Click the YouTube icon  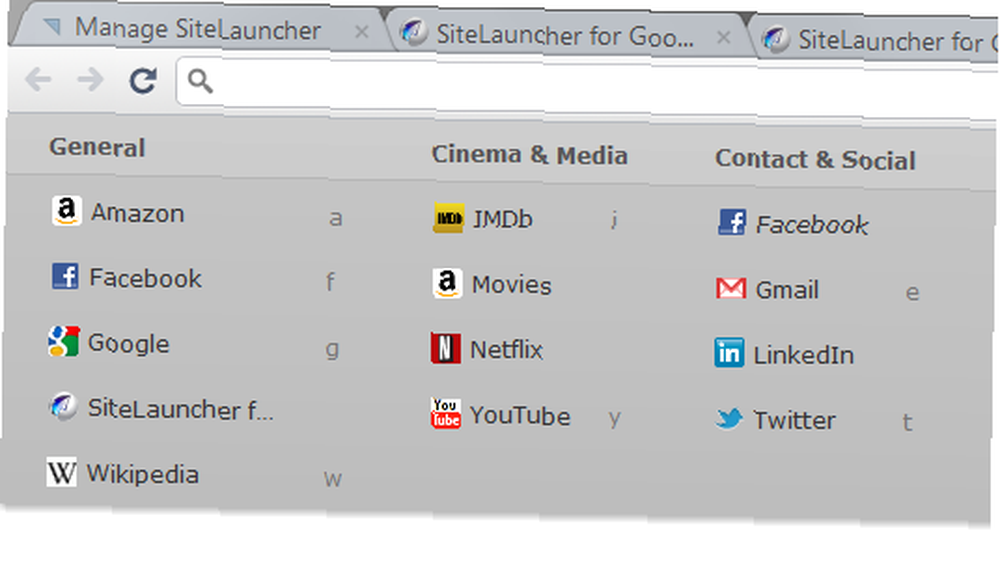445,413
